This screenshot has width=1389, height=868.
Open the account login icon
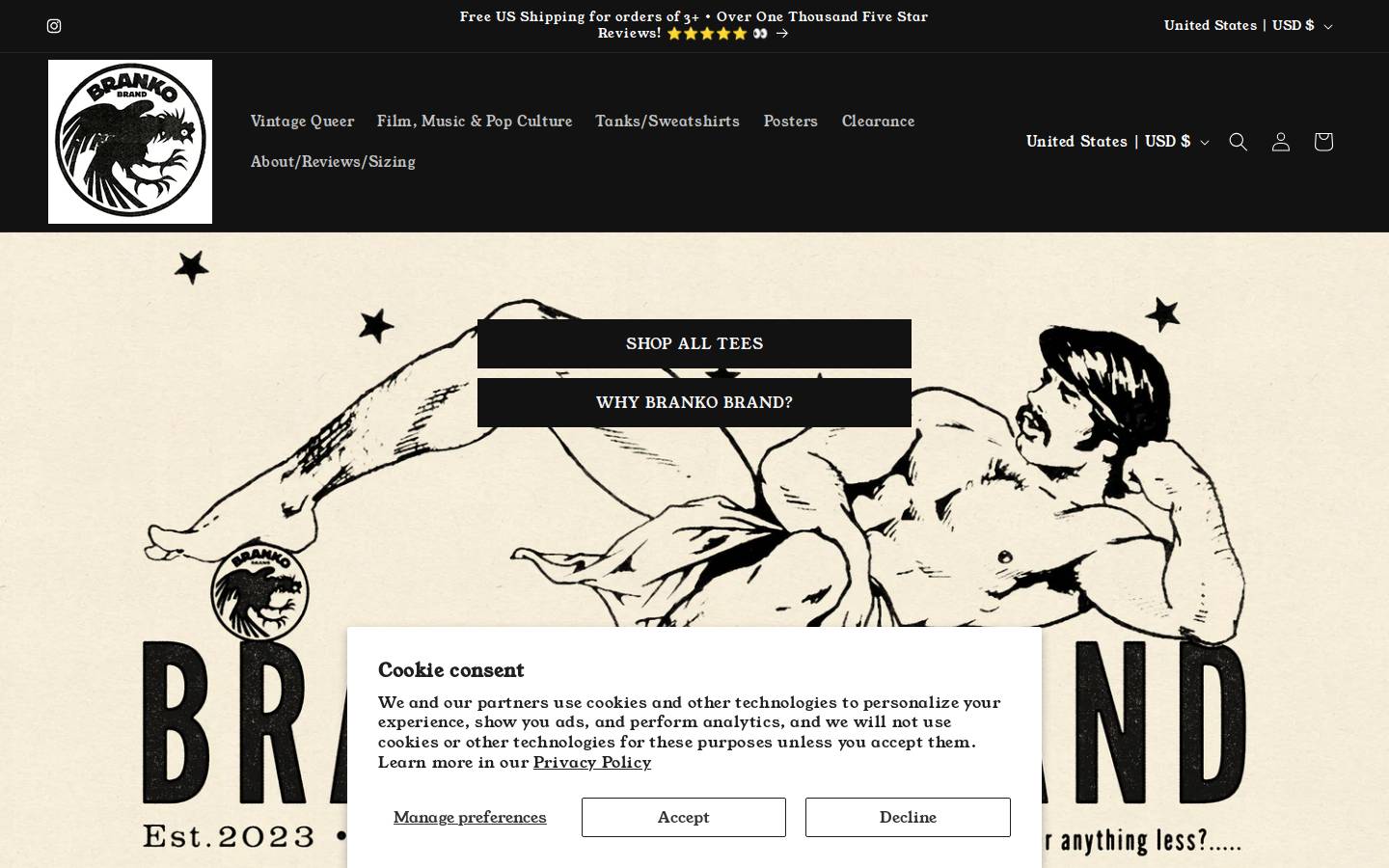pos(1281,142)
